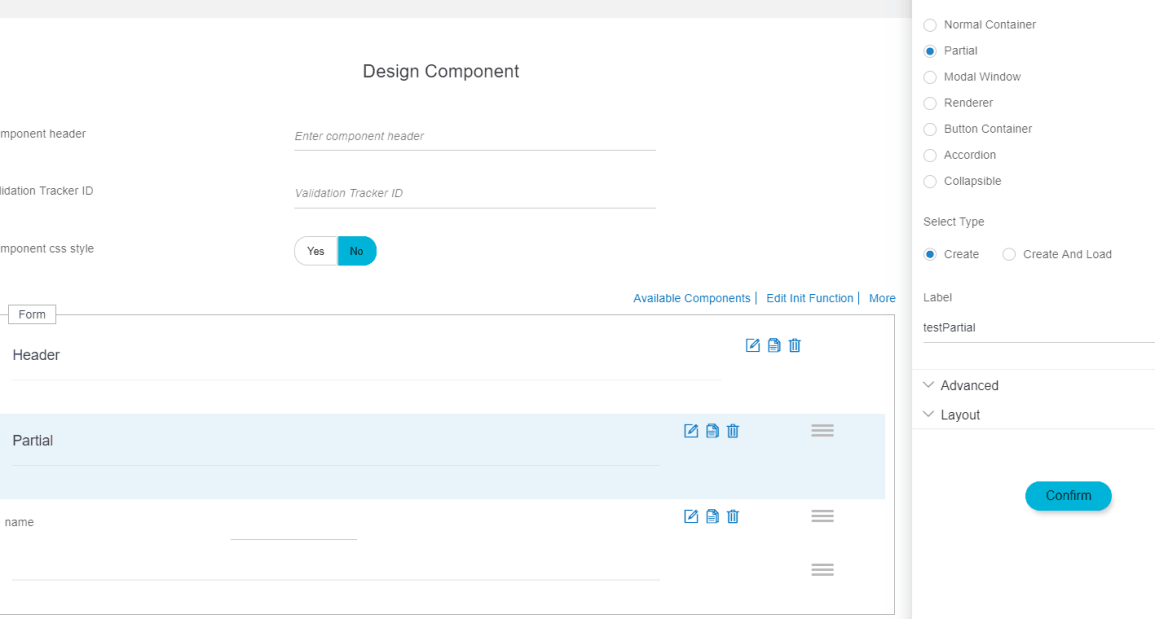Expand the Advanced section
Viewport: 1155px width, 619px height.
pos(968,385)
